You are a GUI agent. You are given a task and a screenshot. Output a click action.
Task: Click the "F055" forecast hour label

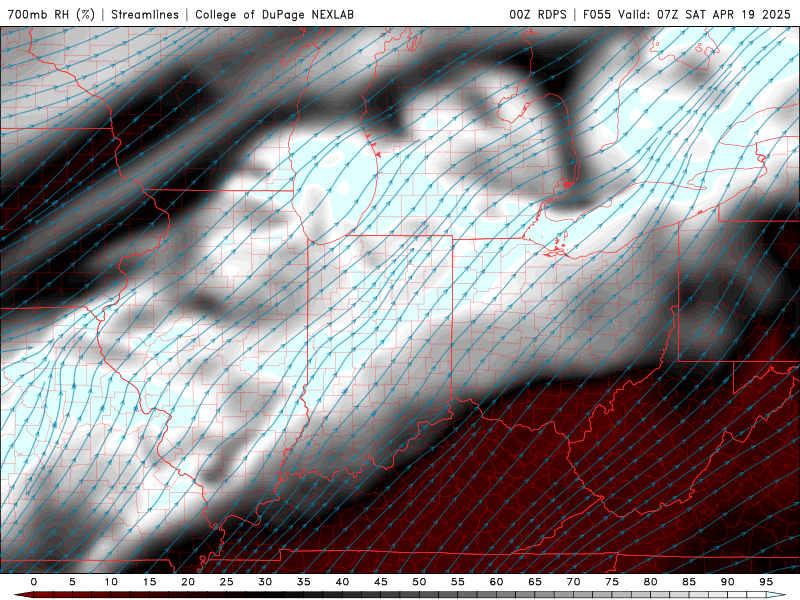tap(596, 14)
